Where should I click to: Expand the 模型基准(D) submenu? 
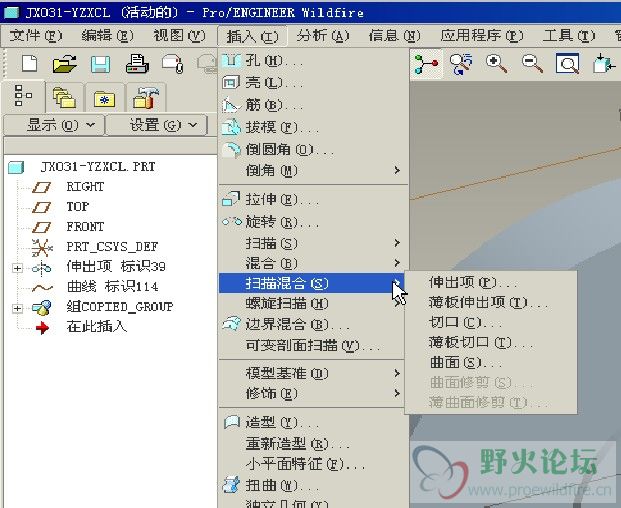tap(312, 373)
